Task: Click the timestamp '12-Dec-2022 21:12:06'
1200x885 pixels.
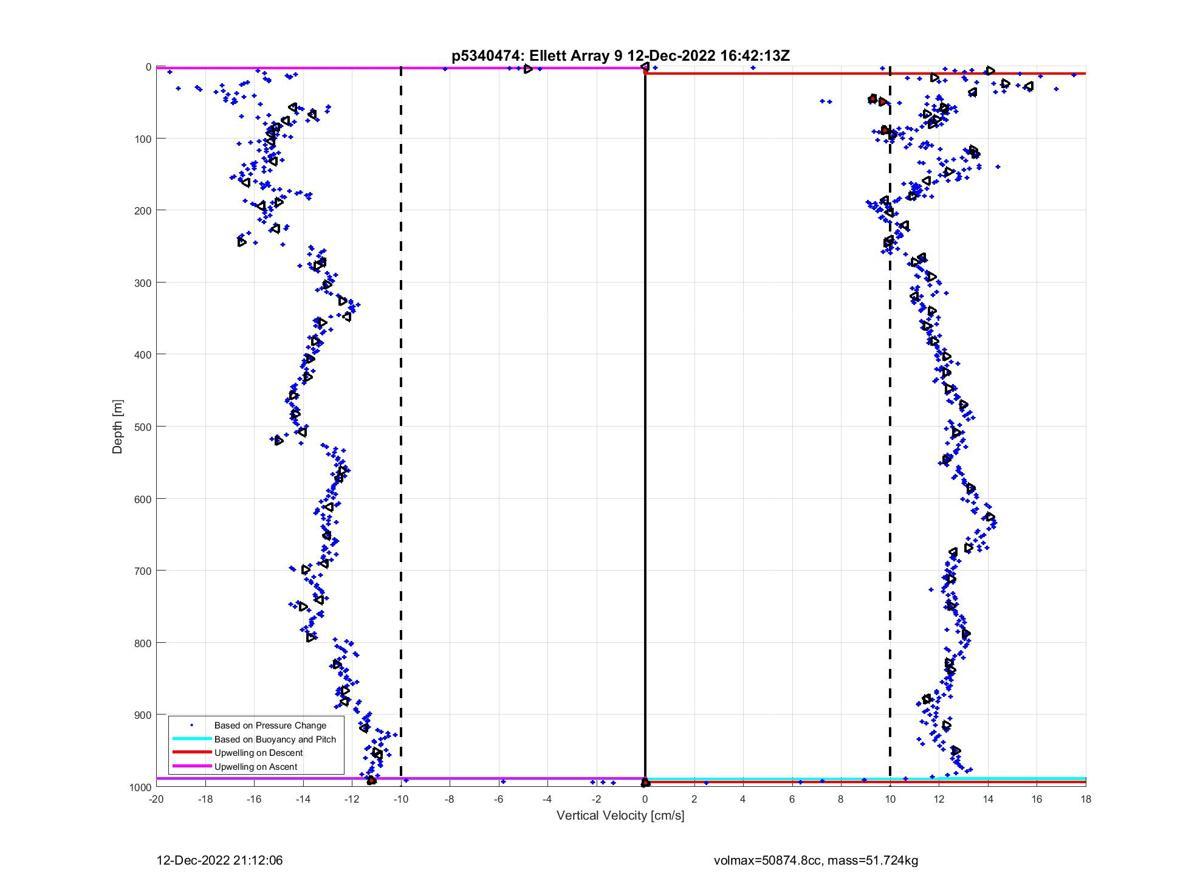Action: [x=219, y=860]
